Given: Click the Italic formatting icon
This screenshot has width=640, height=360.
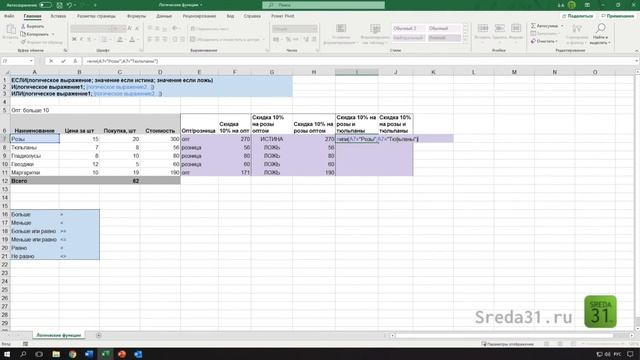Looking at the screenshot, I should [x=81, y=40].
